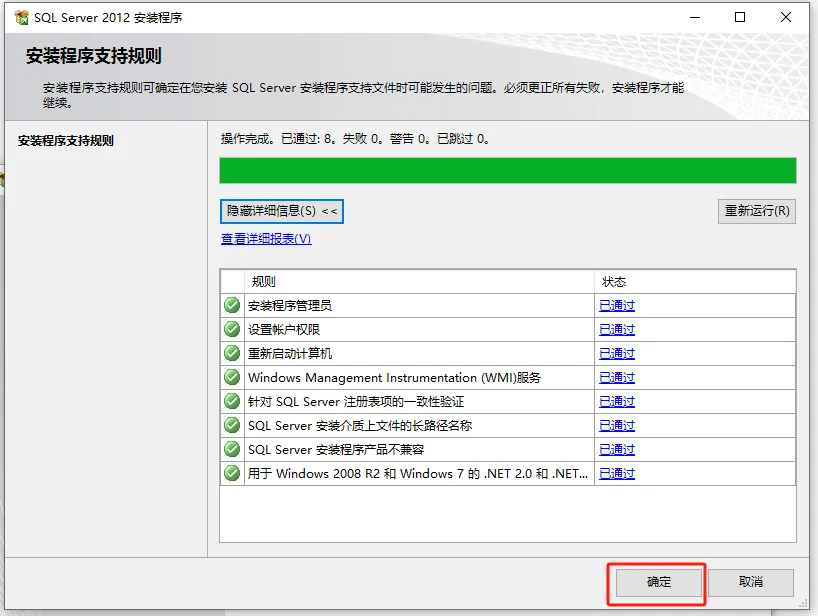818x616 pixels.
Task: Open 已通过 status for 安装程序管理员
Action: (x=617, y=306)
